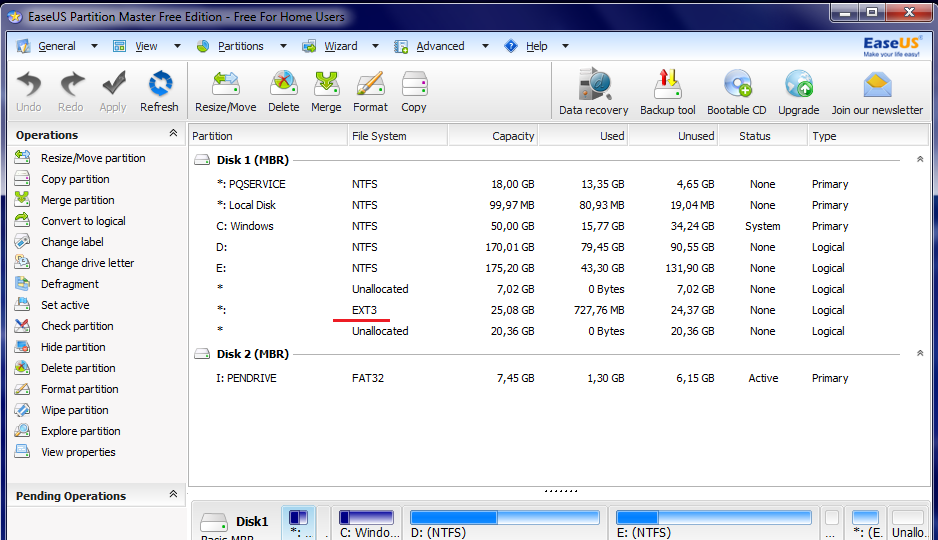Screen dimensions: 938x540
Task: Expand the dropdown arrow beside Help
Action: (565, 46)
